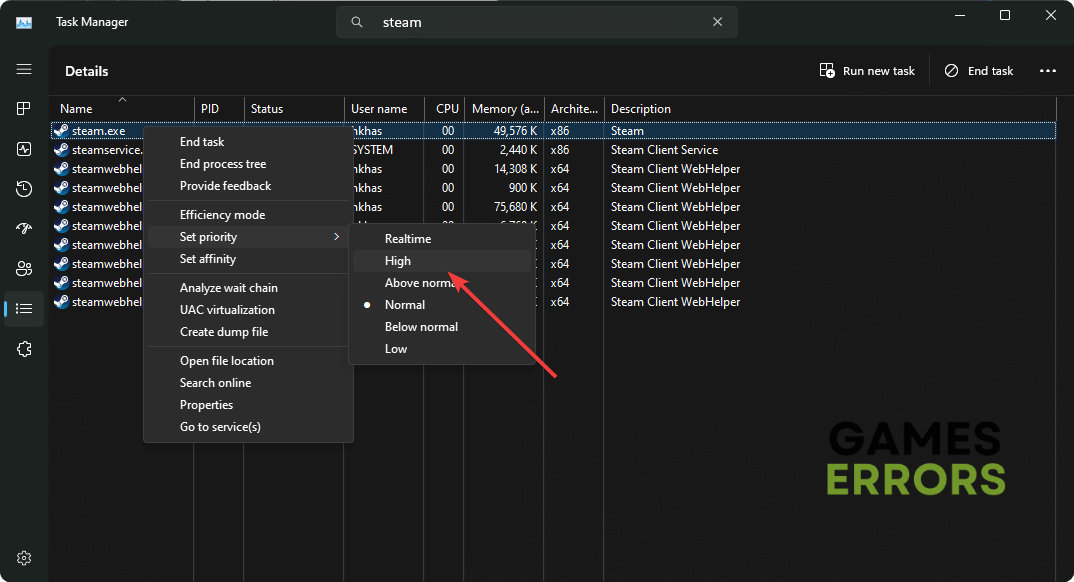Open the Services puzzle-piece icon
Image resolution: width=1074 pixels, height=582 pixels.
(x=24, y=349)
